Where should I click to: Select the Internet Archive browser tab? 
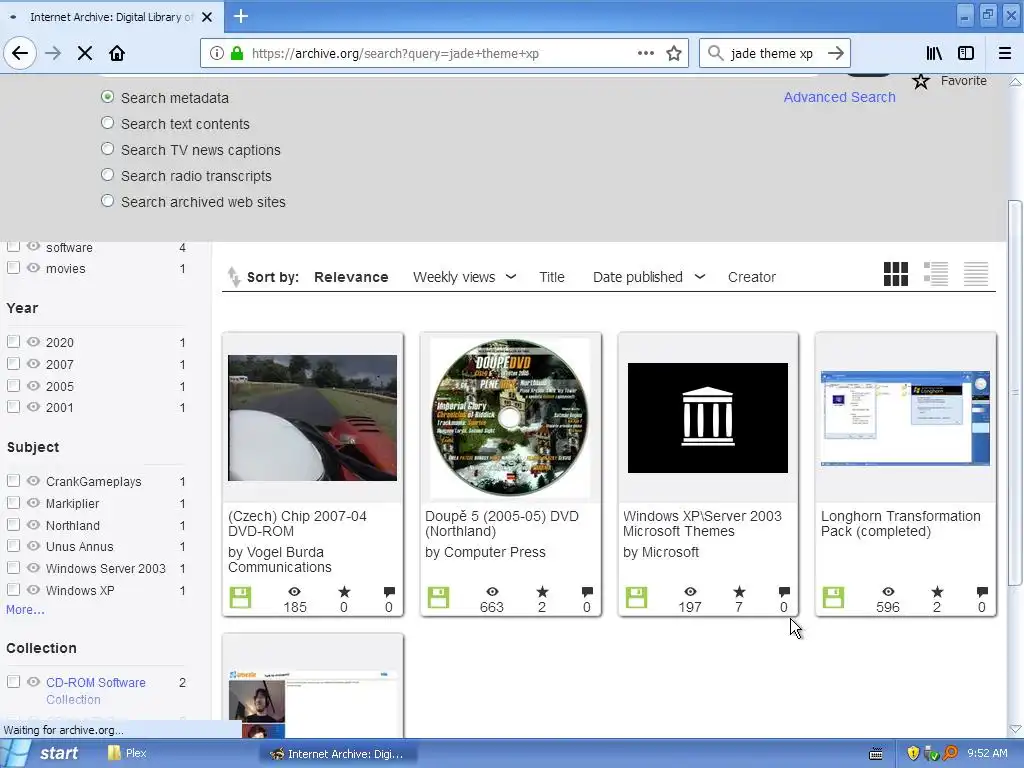(x=111, y=17)
